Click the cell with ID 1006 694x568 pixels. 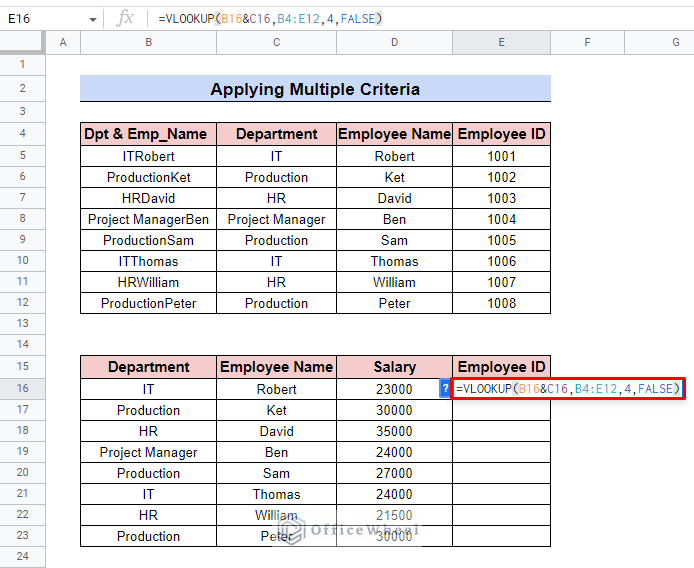tap(501, 261)
